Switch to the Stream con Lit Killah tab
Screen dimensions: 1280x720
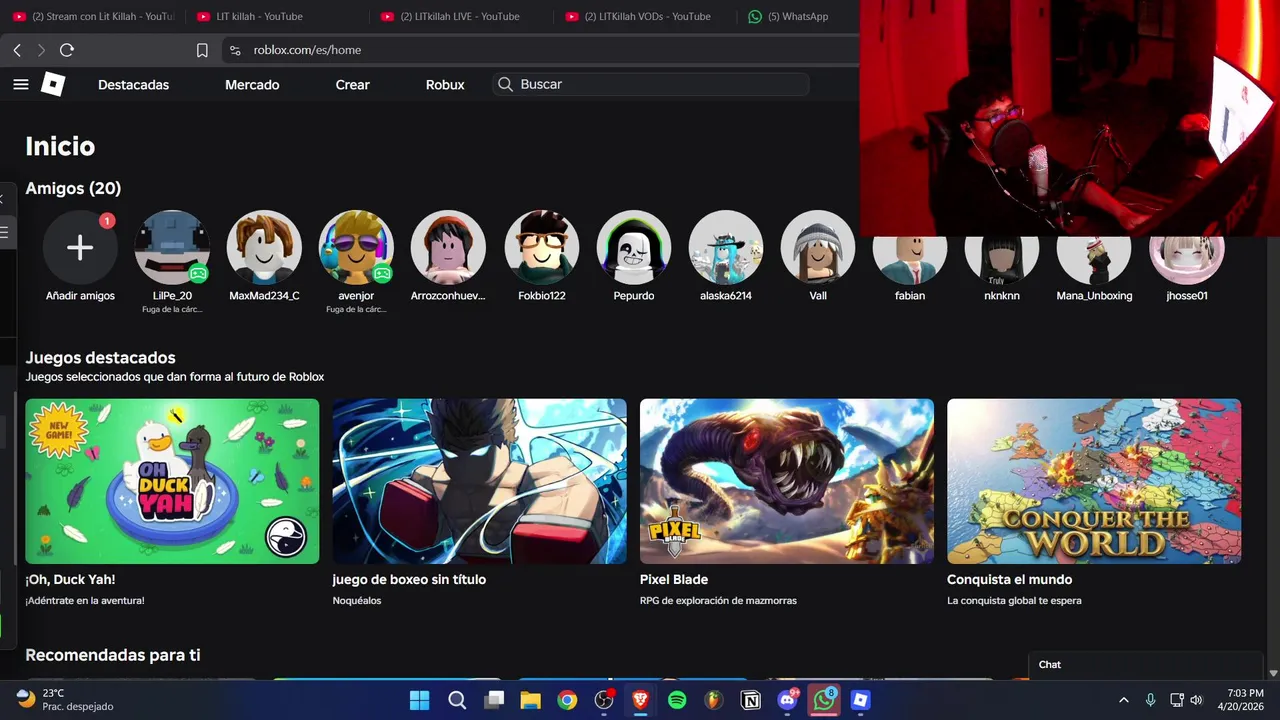pyautogui.click(x=92, y=16)
